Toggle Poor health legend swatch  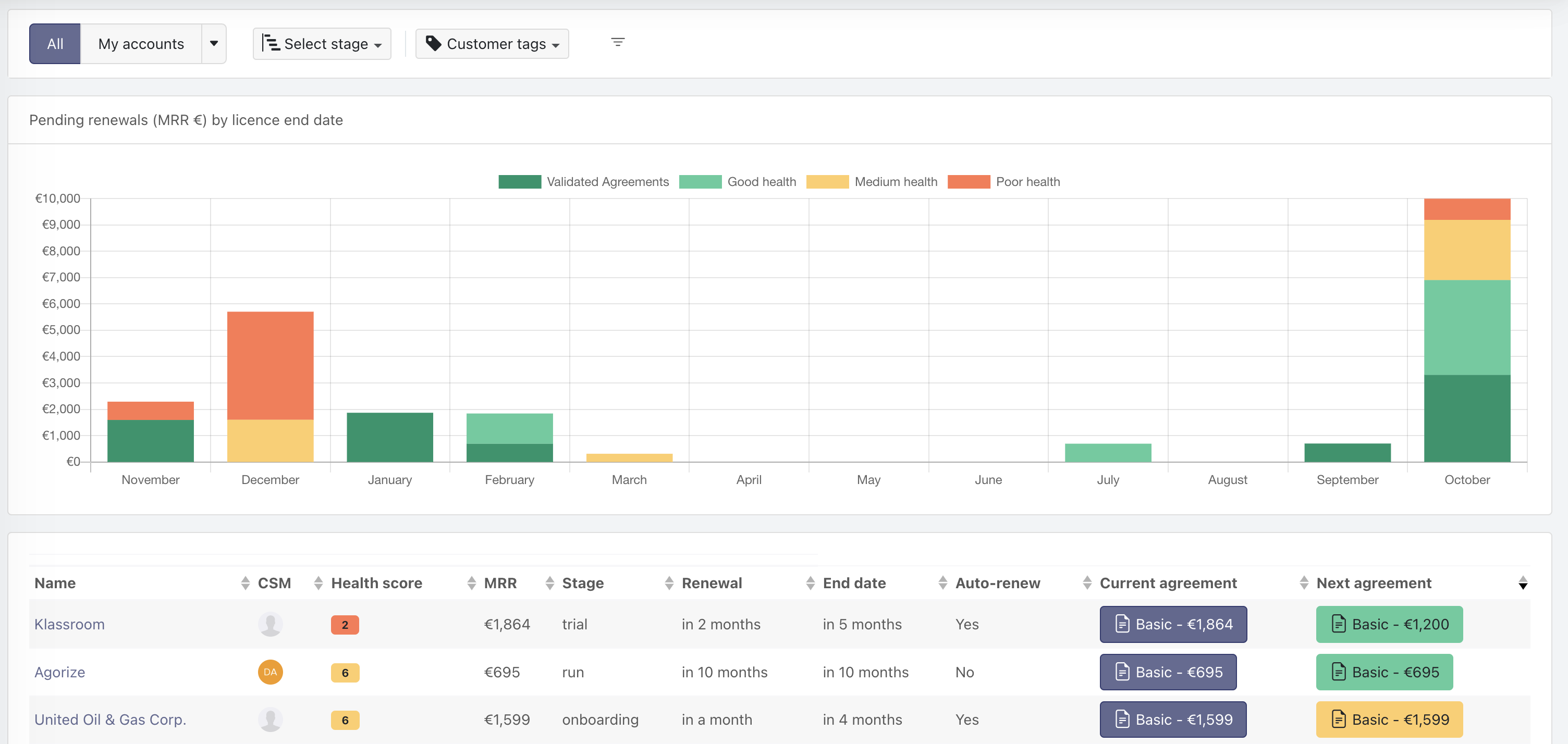pos(969,182)
